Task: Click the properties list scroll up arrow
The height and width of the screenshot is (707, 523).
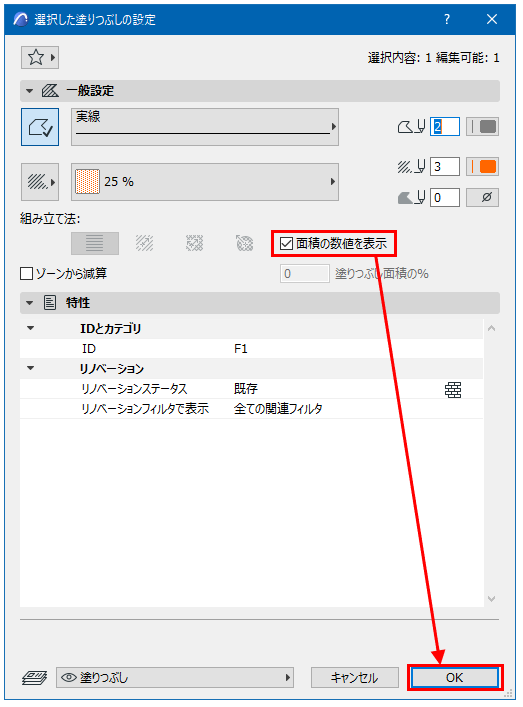Action: [x=491, y=329]
